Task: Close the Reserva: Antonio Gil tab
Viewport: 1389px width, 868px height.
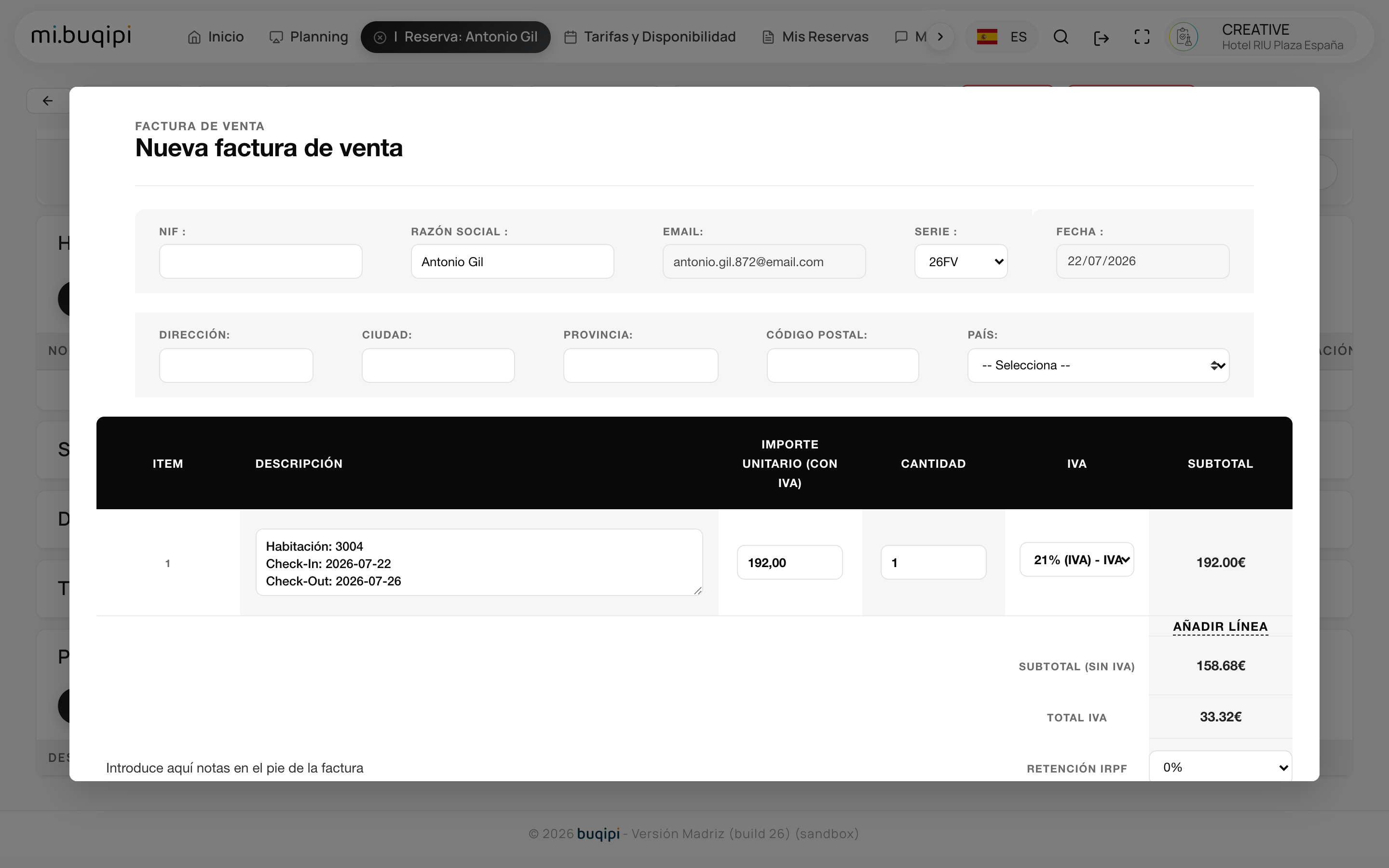Action: pos(380,37)
